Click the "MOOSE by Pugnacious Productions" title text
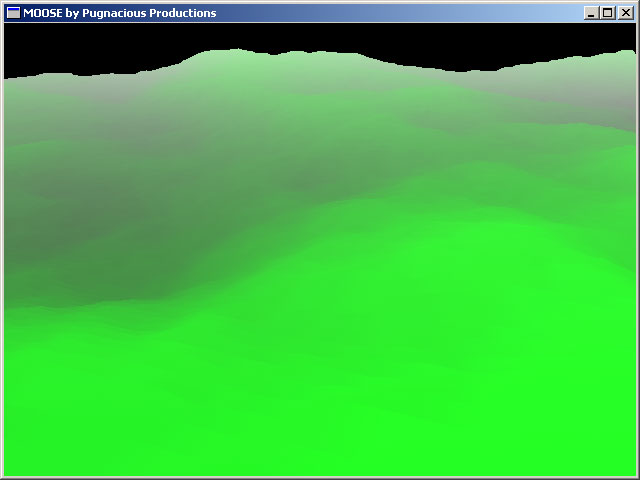The height and width of the screenshot is (480, 640). click(119, 13)
